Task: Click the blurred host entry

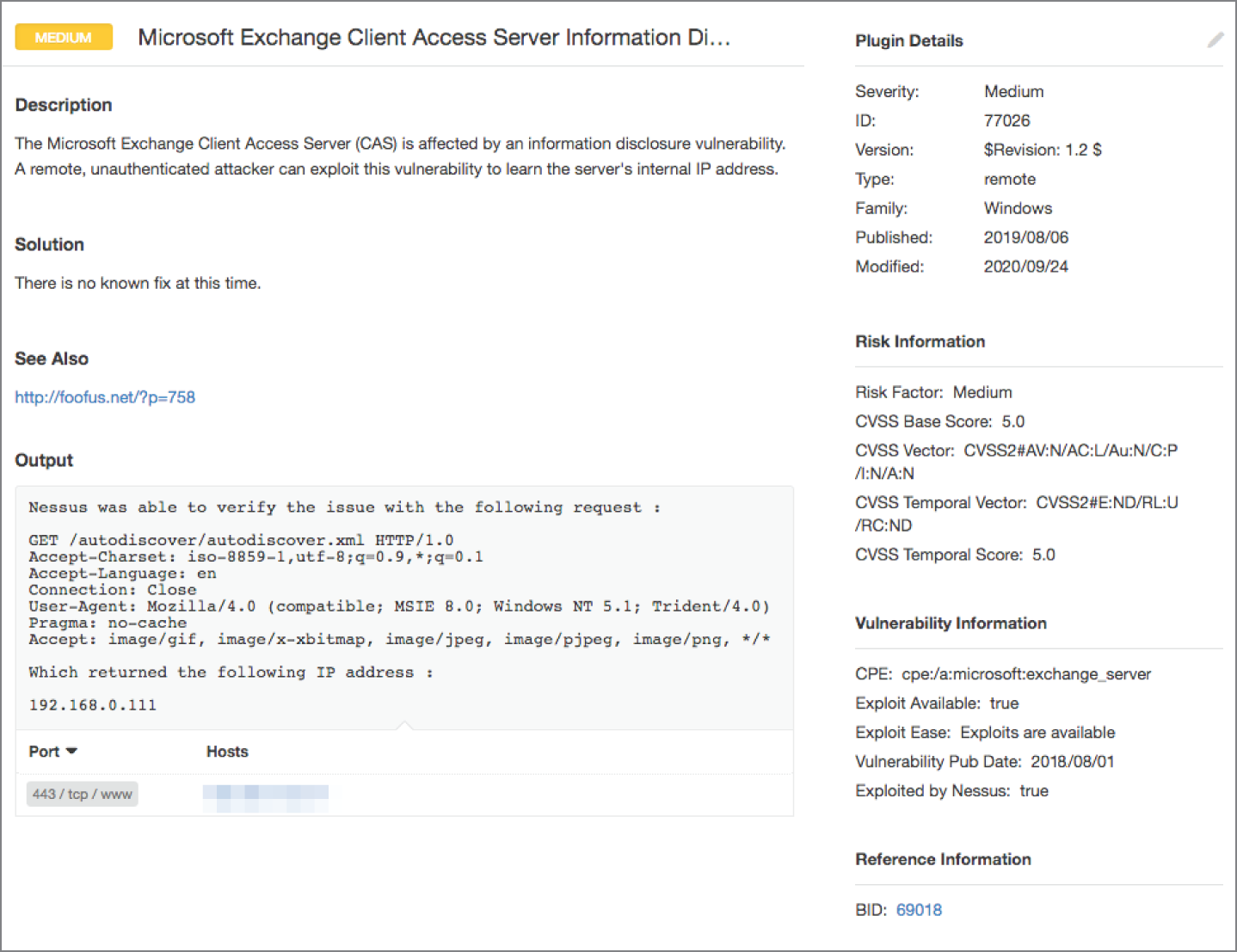Action: click(x=266, y=798)
